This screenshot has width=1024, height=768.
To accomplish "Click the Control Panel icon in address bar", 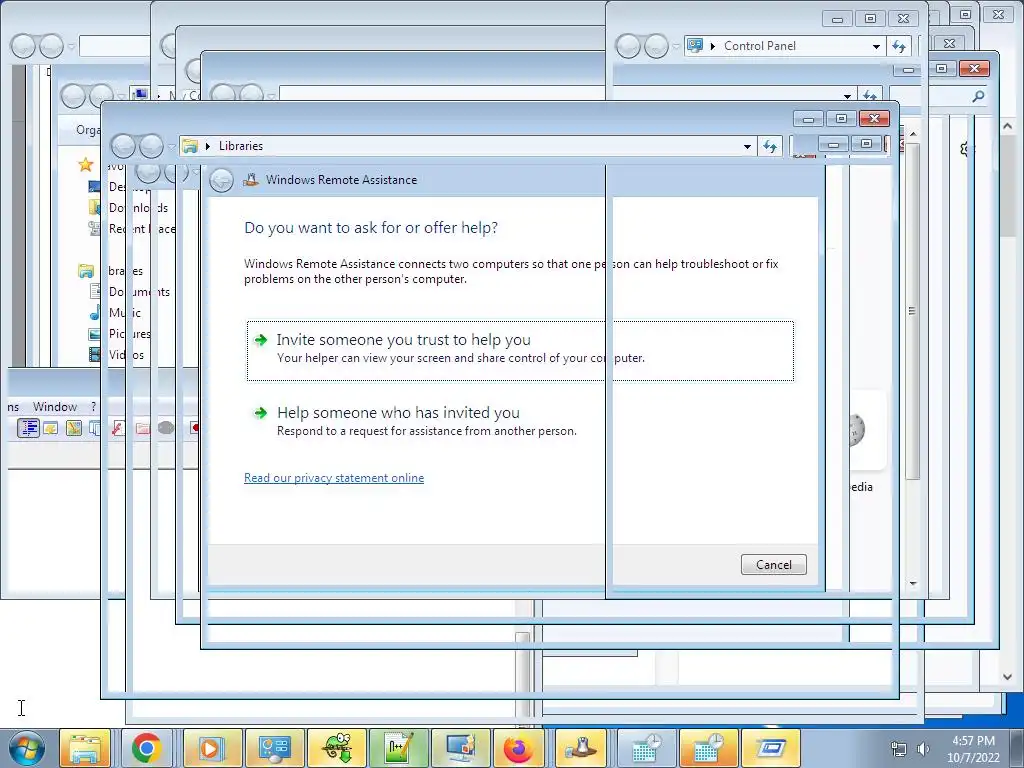I will pos(695,46).
